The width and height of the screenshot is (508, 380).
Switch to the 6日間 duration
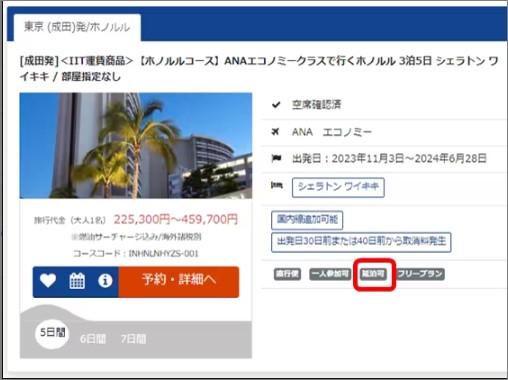pos(93,339)
